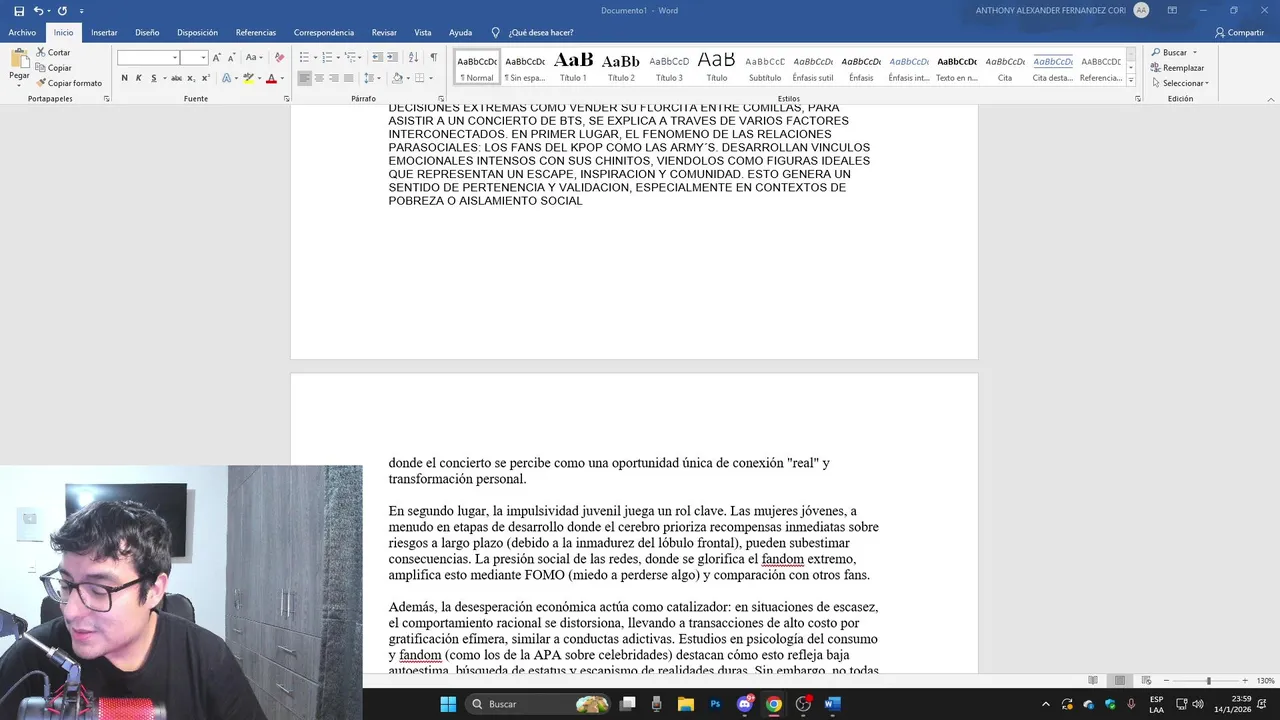Screen dimensions: 1280x720
Task: Apply paragraph shading paint bucket
Action: pos(397,78)
